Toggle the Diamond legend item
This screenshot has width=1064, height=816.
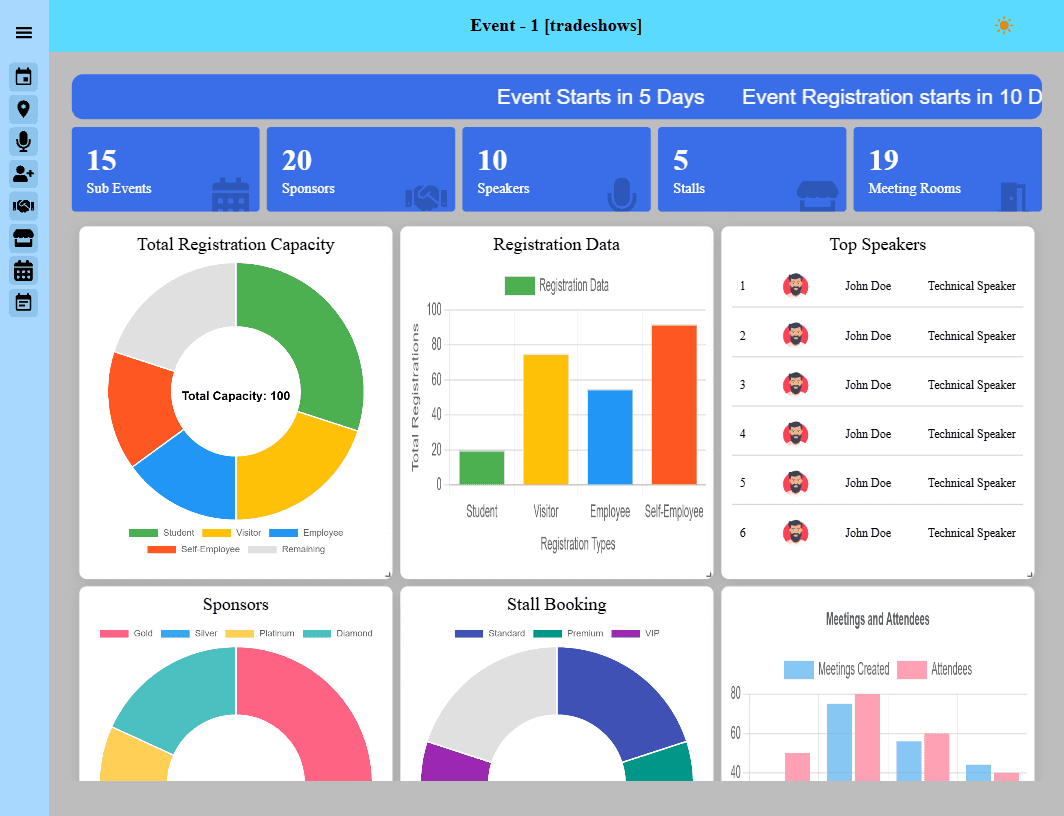click(x=337, y=634)
